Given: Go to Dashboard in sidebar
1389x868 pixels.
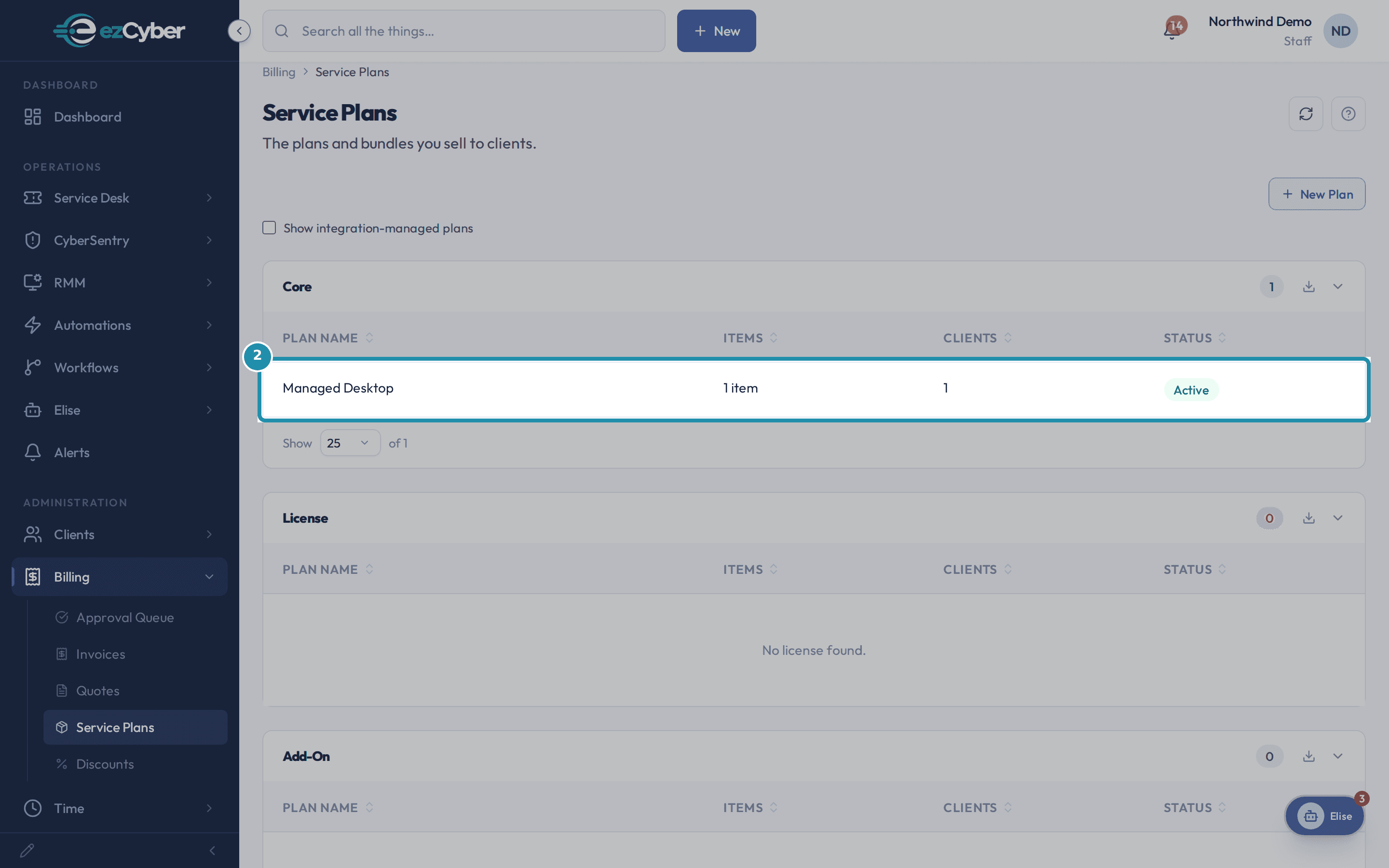Looking at the screenshot, I should coord(120,117).
